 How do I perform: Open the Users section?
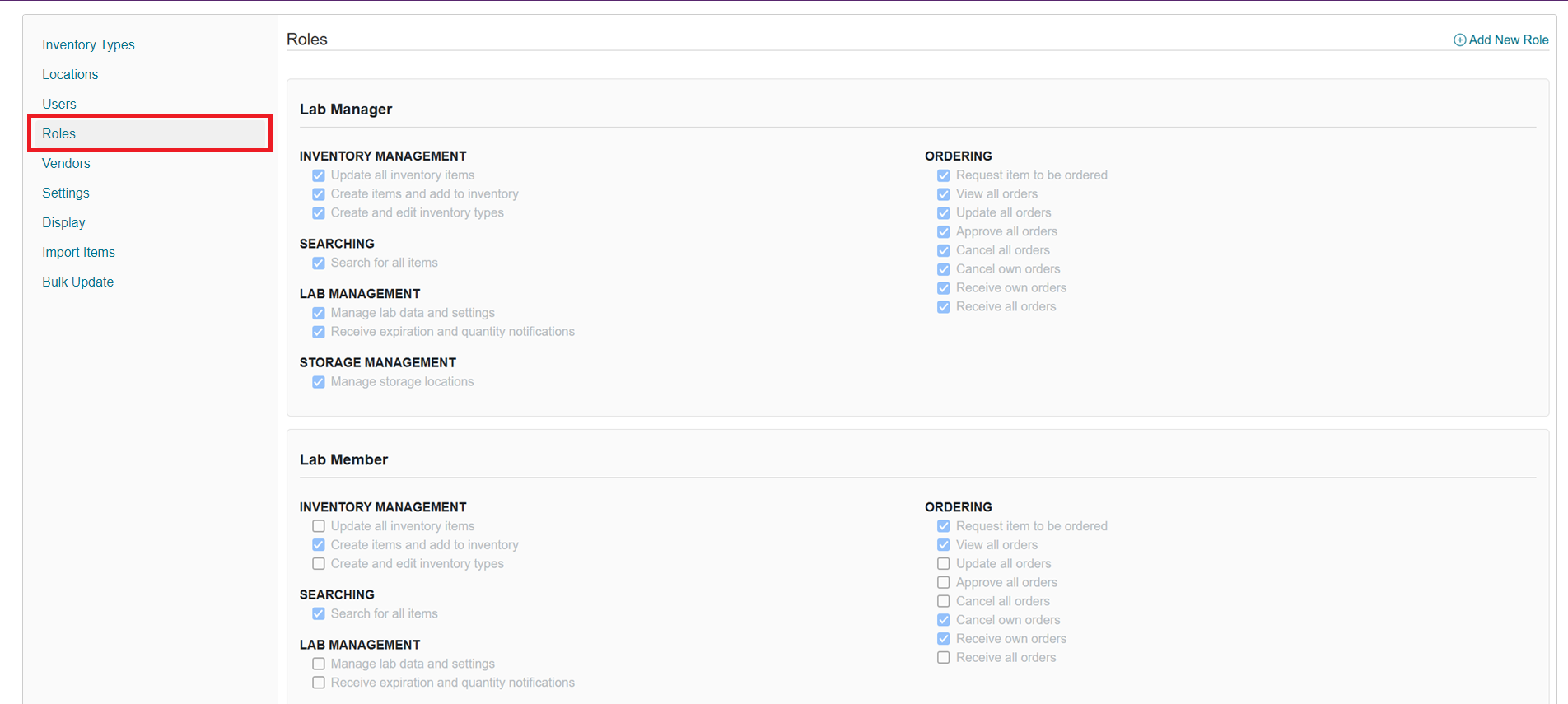(59, 105)
